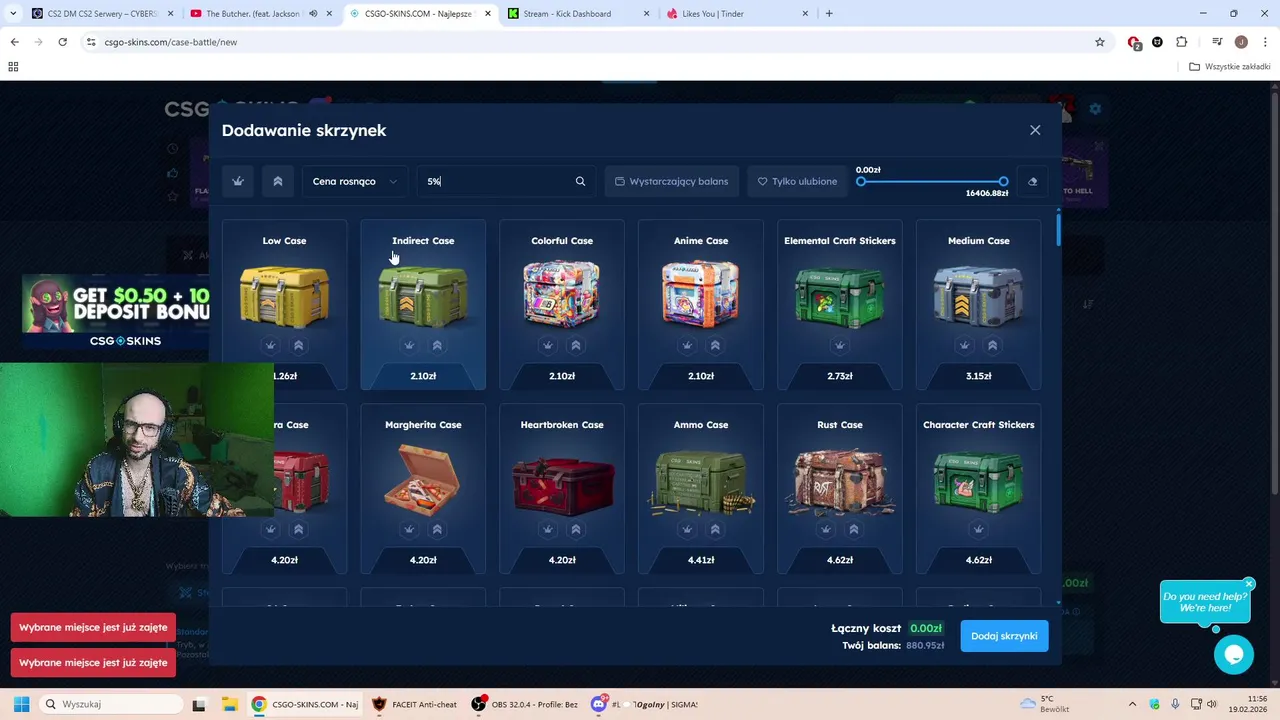The image size is (1280, 720).
Task: Click crown icon on Colorful Case card
Action: 548,345
